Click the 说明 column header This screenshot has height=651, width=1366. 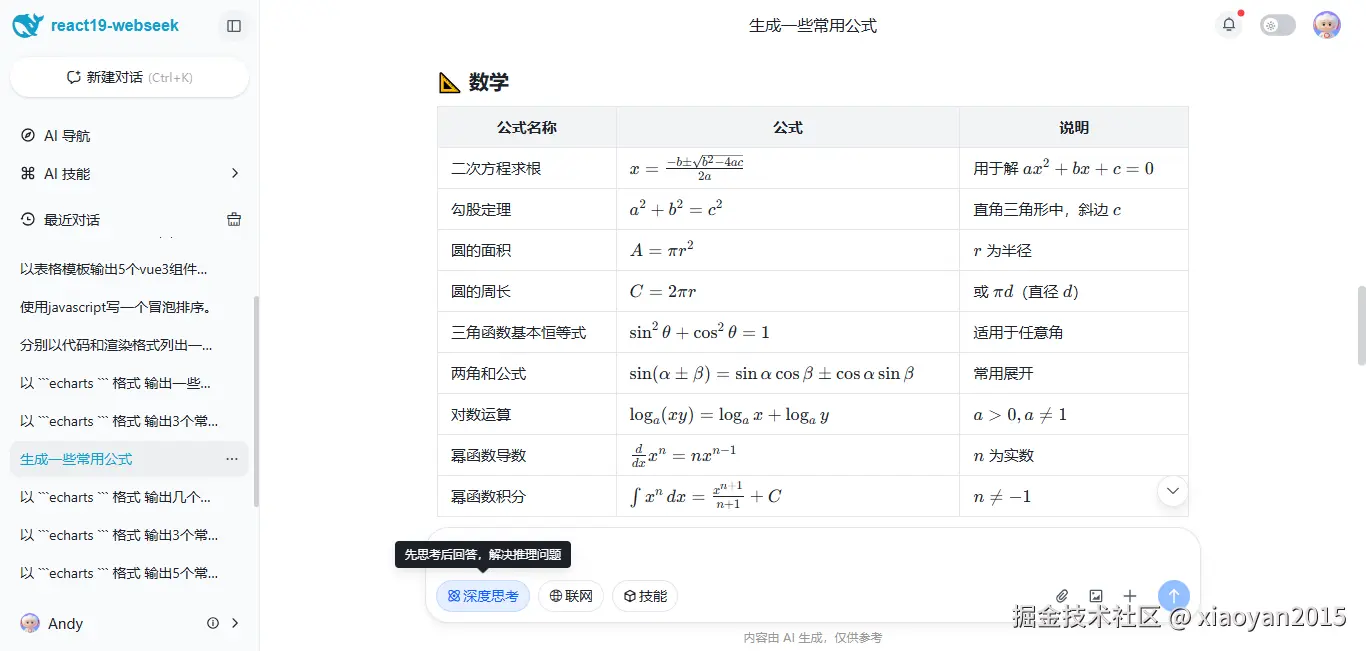[1074, 127]
